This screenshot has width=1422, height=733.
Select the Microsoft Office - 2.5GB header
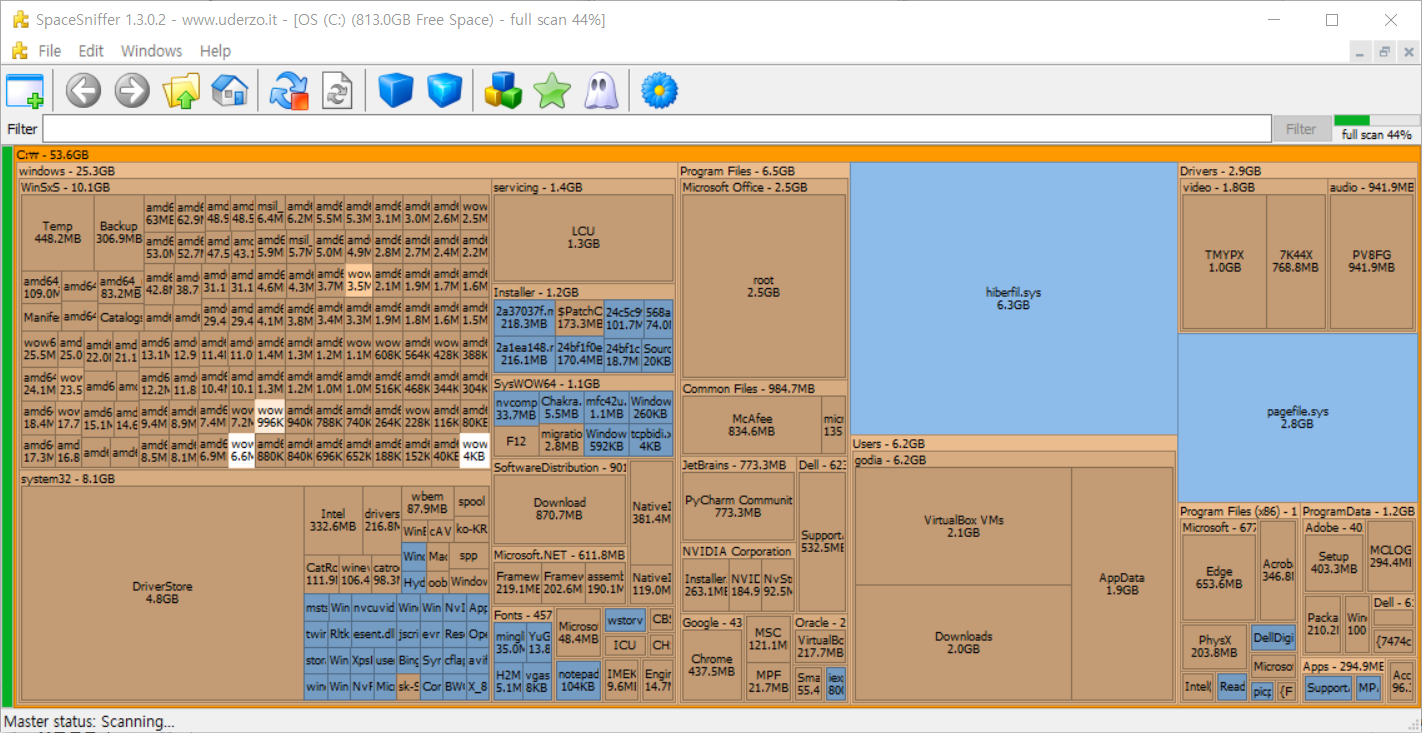pos(764,187)
